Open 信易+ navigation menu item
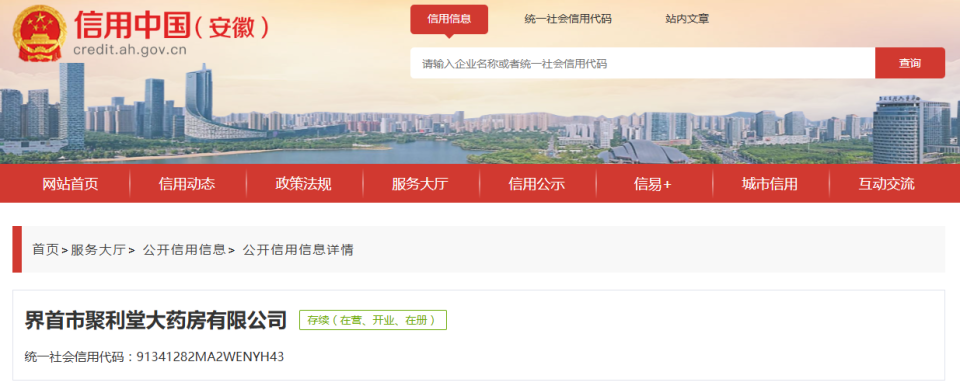Screen dimensions: 960x386 [x=653, y=183]
